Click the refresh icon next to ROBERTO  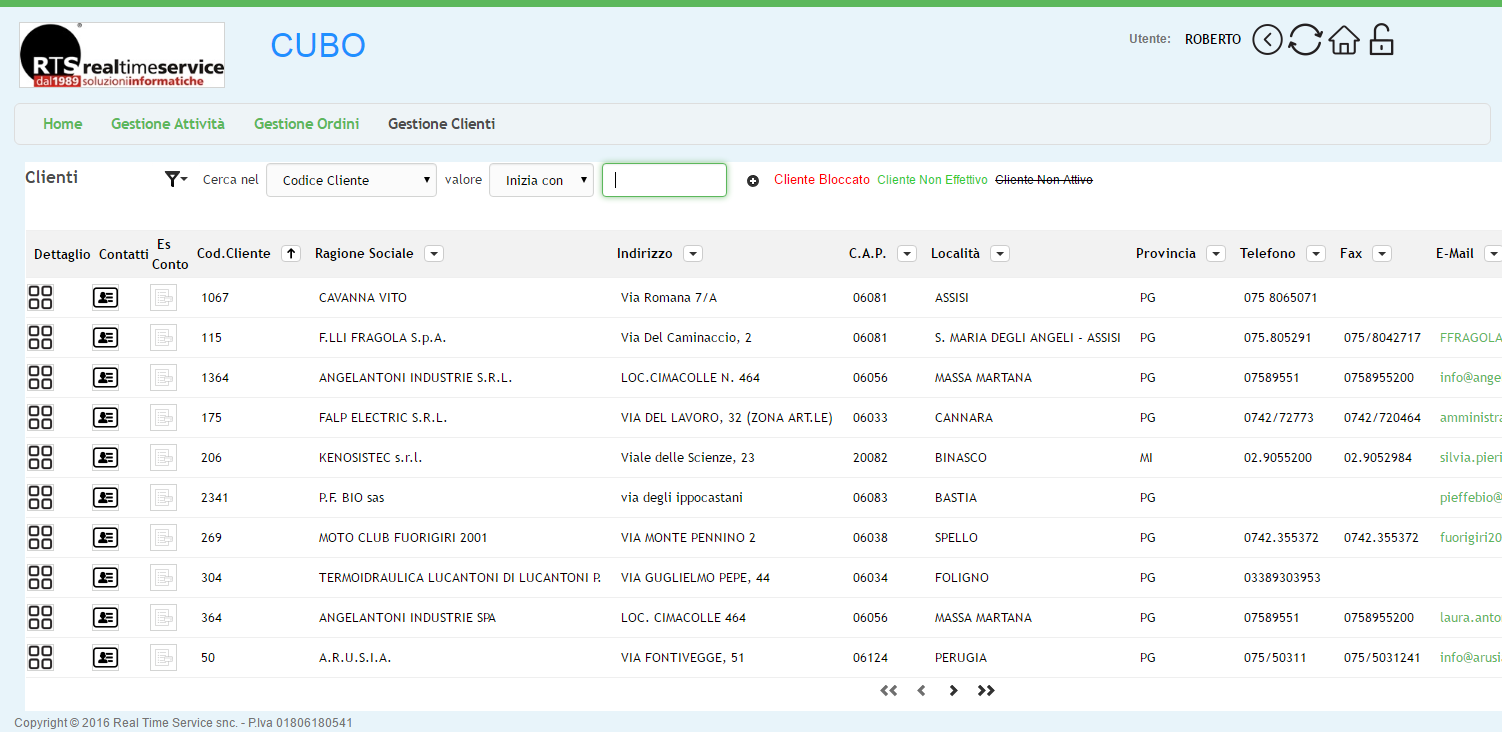click(x=1305, y=40)
